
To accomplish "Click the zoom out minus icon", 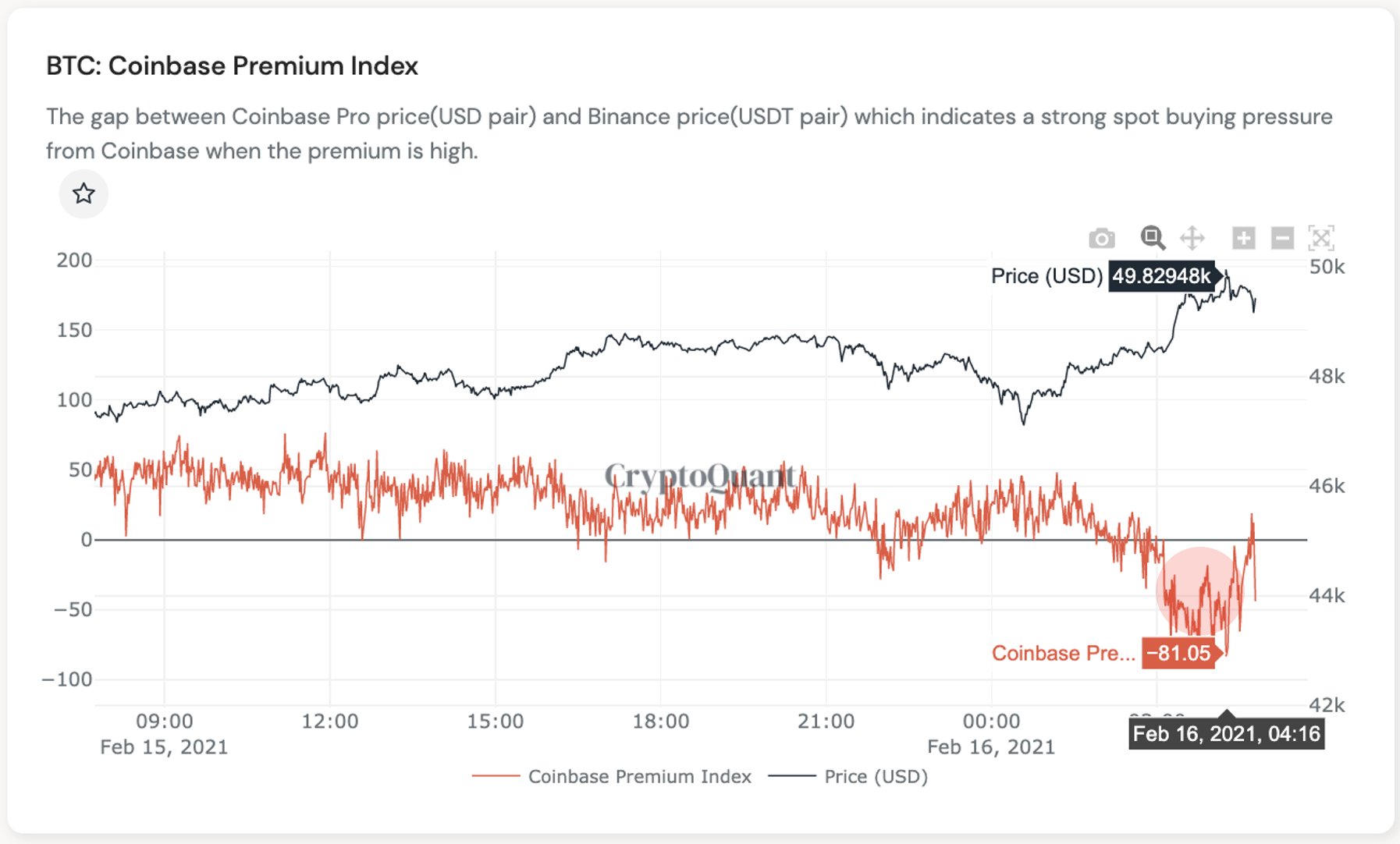I will [1282, 238].
